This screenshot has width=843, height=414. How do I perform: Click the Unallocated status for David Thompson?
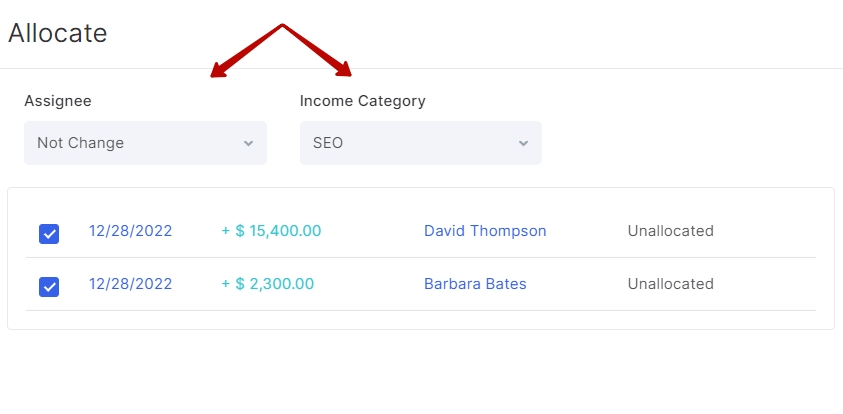670,231
